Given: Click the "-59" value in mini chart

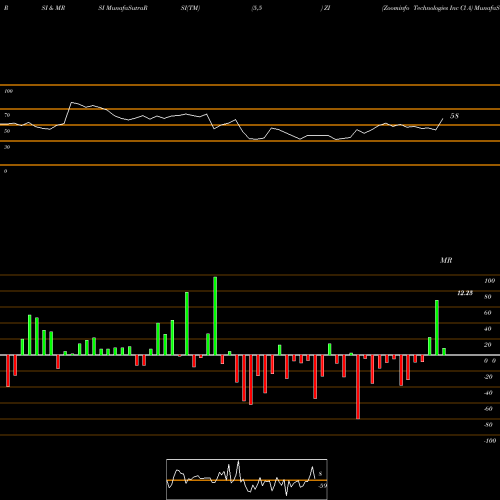Looking at the screenshot, I should [322, 486].
